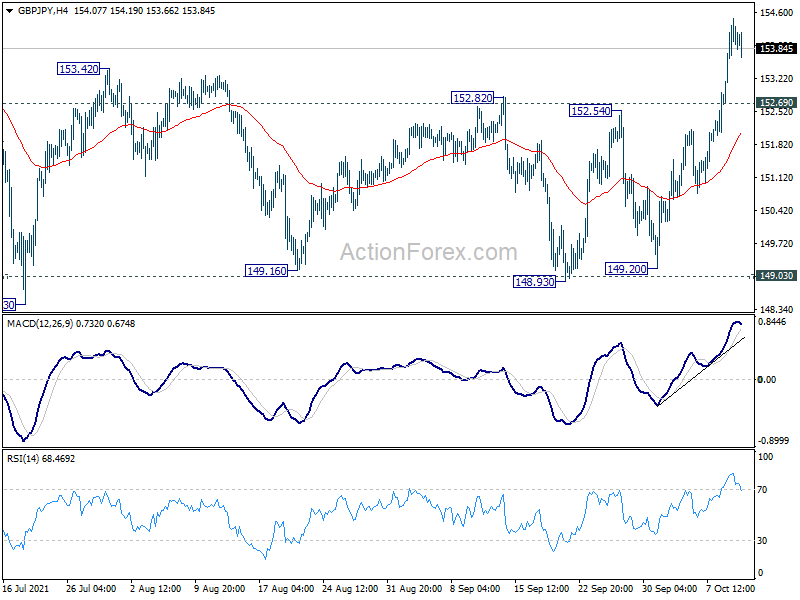
Task: Select the 2 Aug 12:00 time label
Action: 156,589
